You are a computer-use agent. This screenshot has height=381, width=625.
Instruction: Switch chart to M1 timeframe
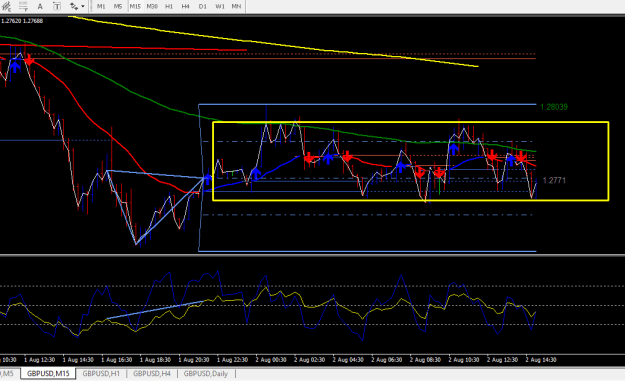[101, 6]
